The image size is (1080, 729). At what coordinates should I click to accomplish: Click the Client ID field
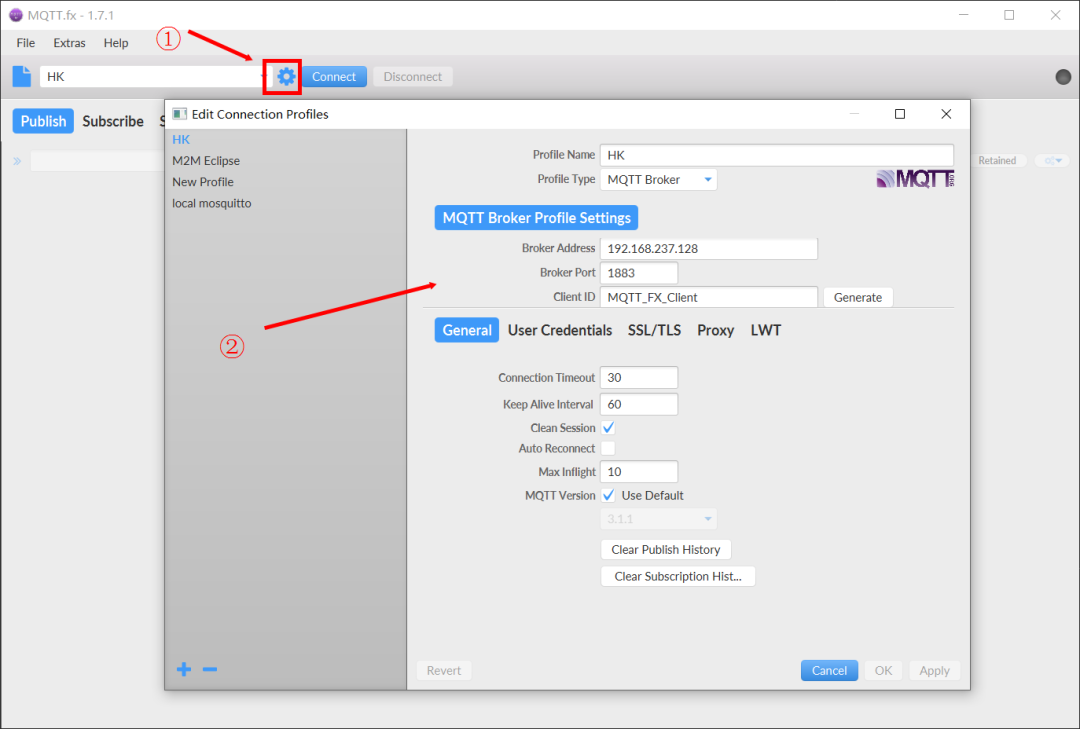pos(709,297)
